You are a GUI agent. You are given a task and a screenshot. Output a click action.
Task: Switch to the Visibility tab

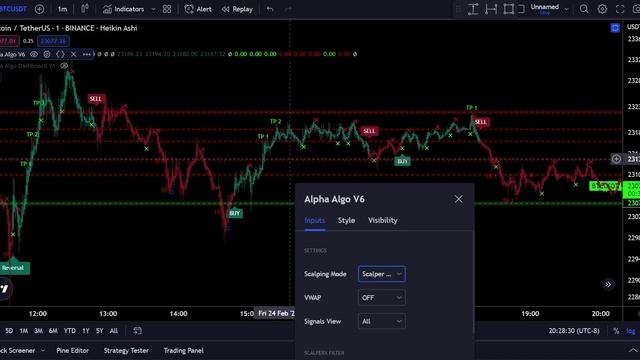pos(382,220)
